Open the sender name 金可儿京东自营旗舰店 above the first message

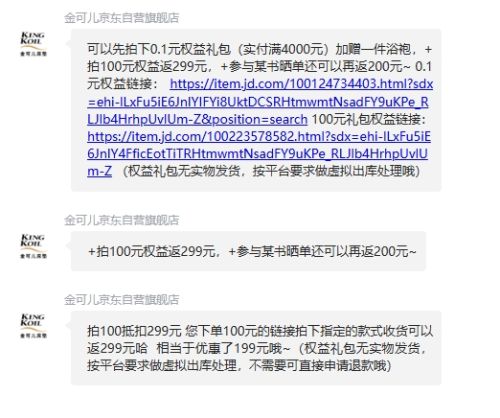pos(122,18)
